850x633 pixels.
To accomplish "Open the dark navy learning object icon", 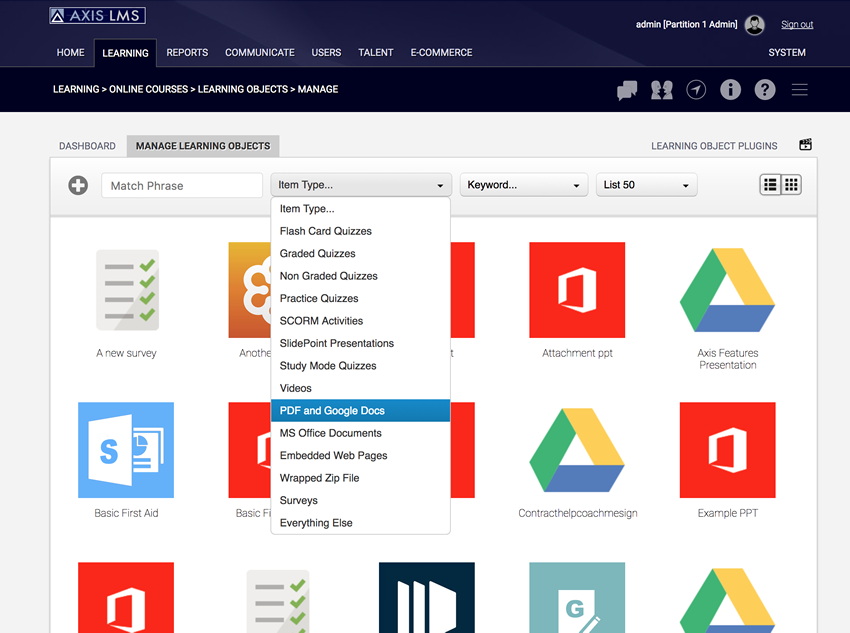I will coord(427,597).
